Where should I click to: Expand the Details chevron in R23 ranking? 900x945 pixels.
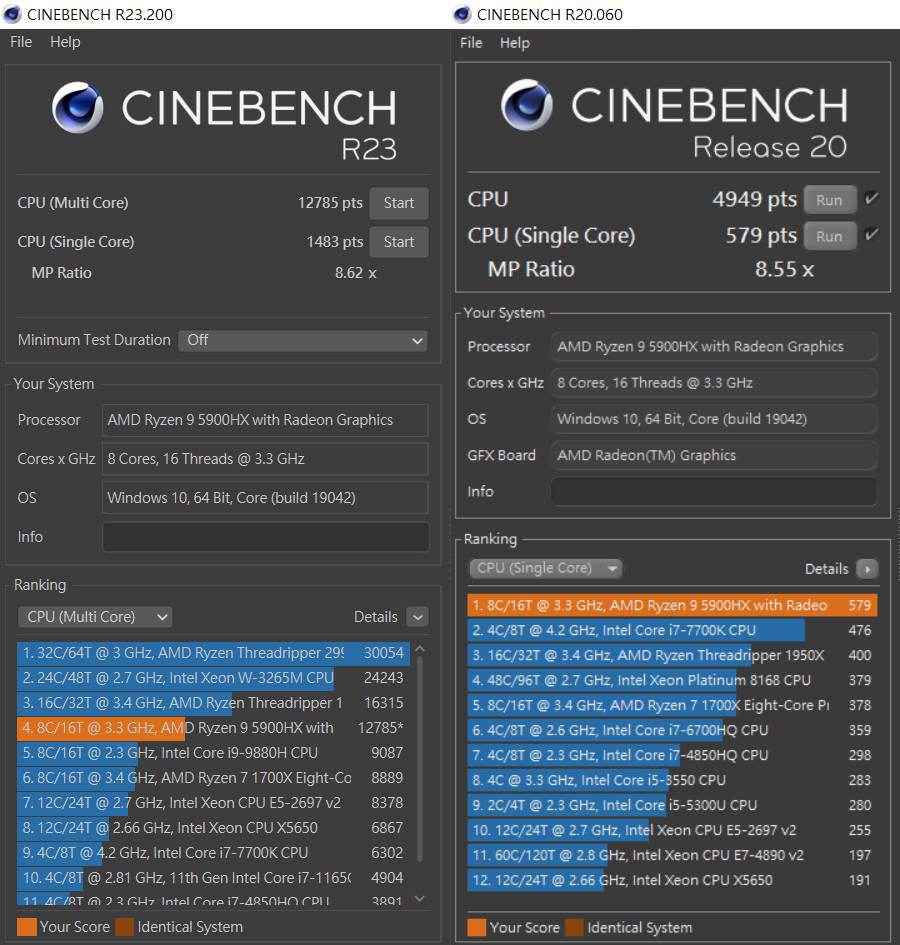[x=417, y=617]
